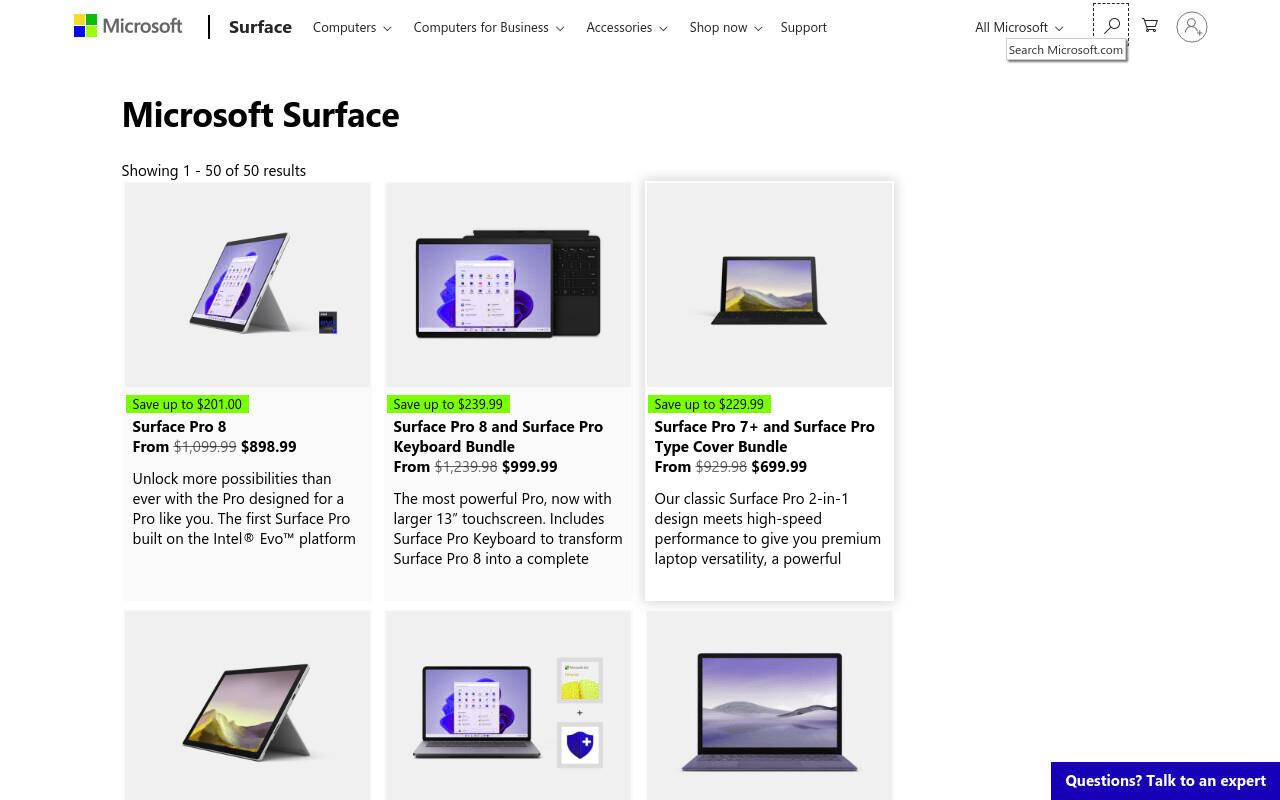This screenshot has width=1280, height=800.
Task: Open the shopping cart icon
Action: 1150,26
